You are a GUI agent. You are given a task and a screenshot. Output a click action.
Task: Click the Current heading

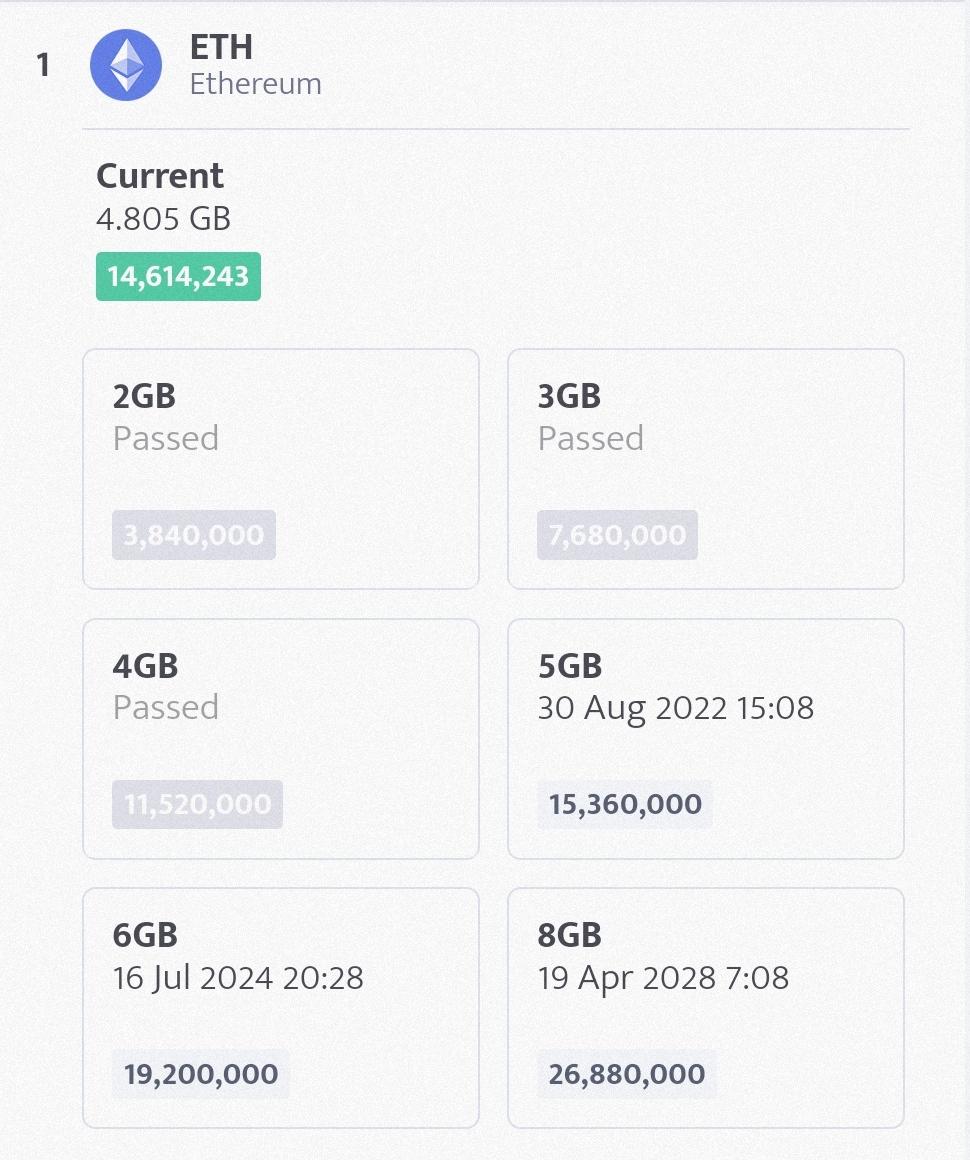pyautogui.click(x=160, y=176)
